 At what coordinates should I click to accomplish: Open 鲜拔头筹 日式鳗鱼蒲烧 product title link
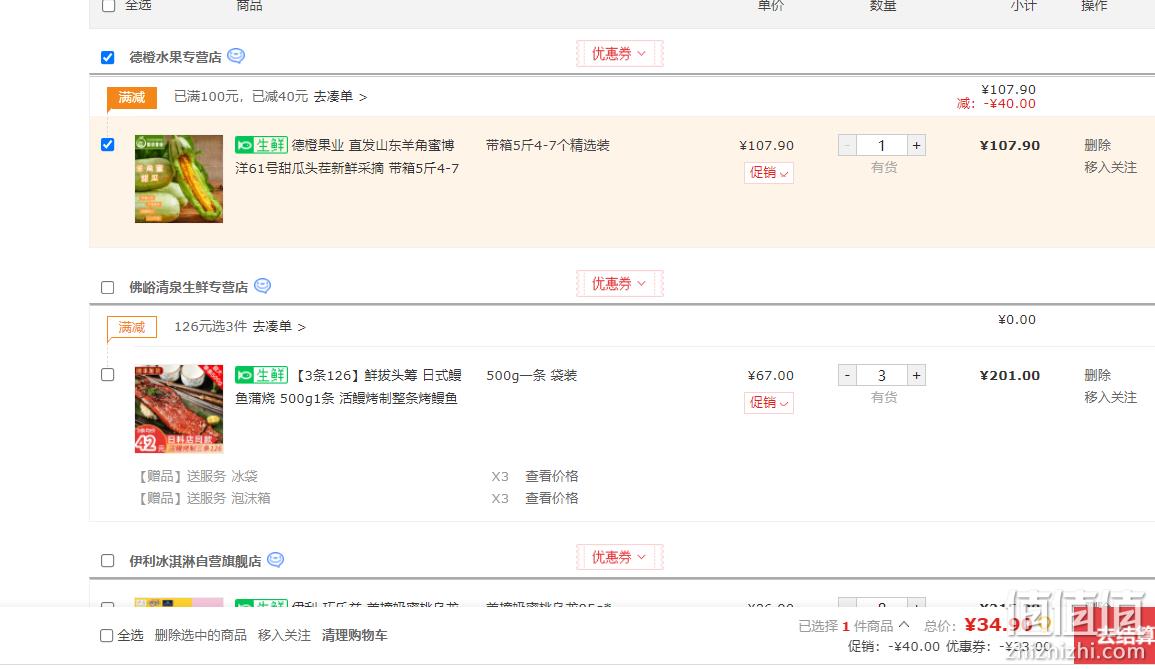[348, 387]
